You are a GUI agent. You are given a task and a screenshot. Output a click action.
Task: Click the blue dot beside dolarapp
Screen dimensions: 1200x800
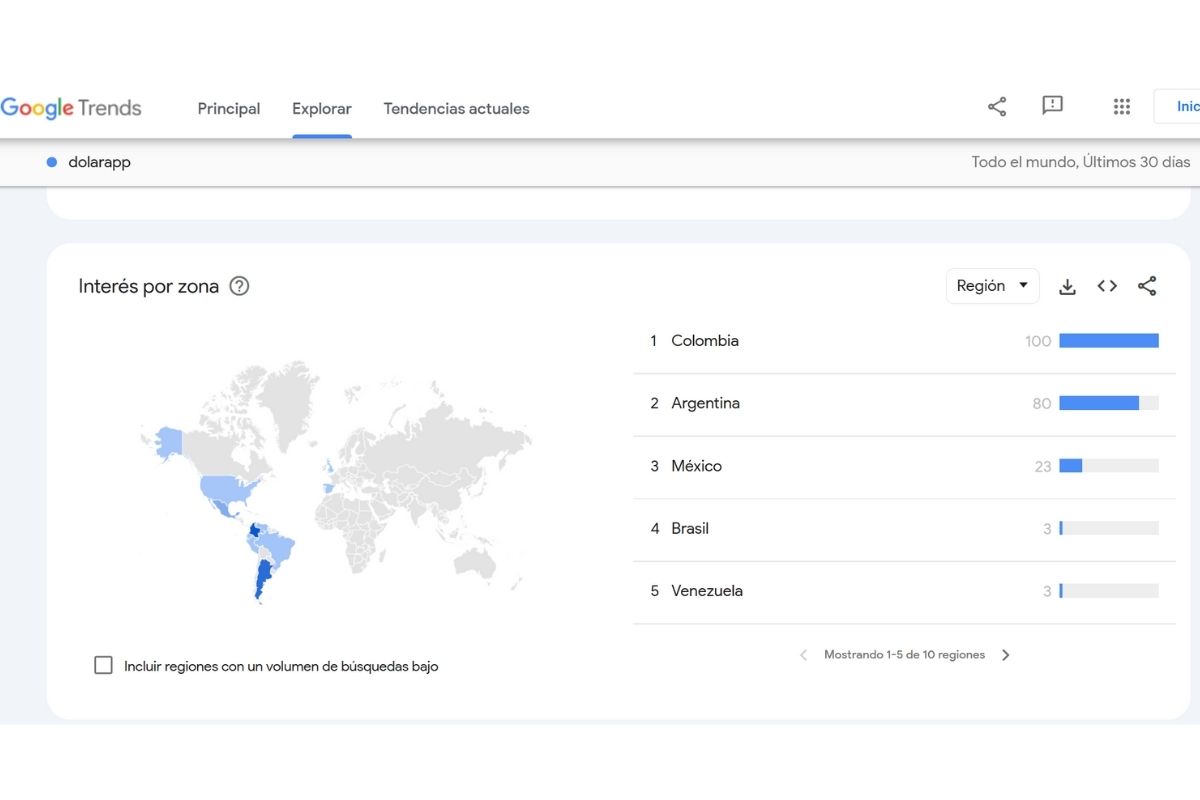[x=52, y=162]
